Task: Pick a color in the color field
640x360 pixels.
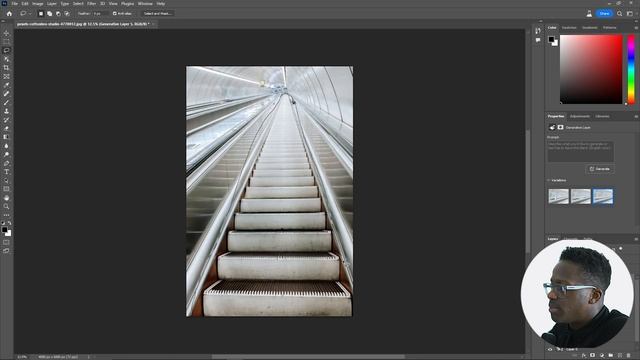Action: (591, 69)
